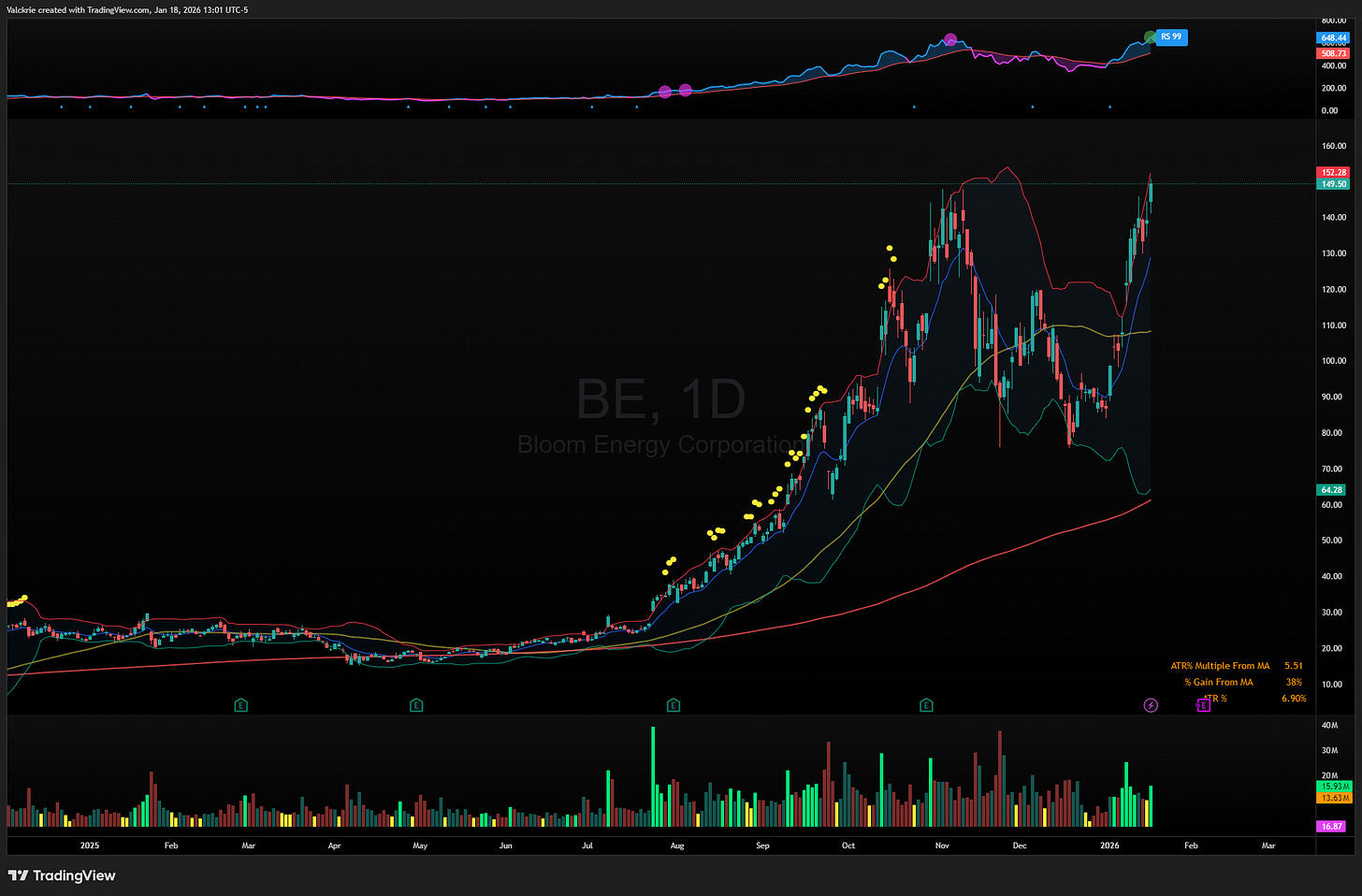Click the Dec label on time axis
The image size is (1362, 896).
[x=1020, y=845]
